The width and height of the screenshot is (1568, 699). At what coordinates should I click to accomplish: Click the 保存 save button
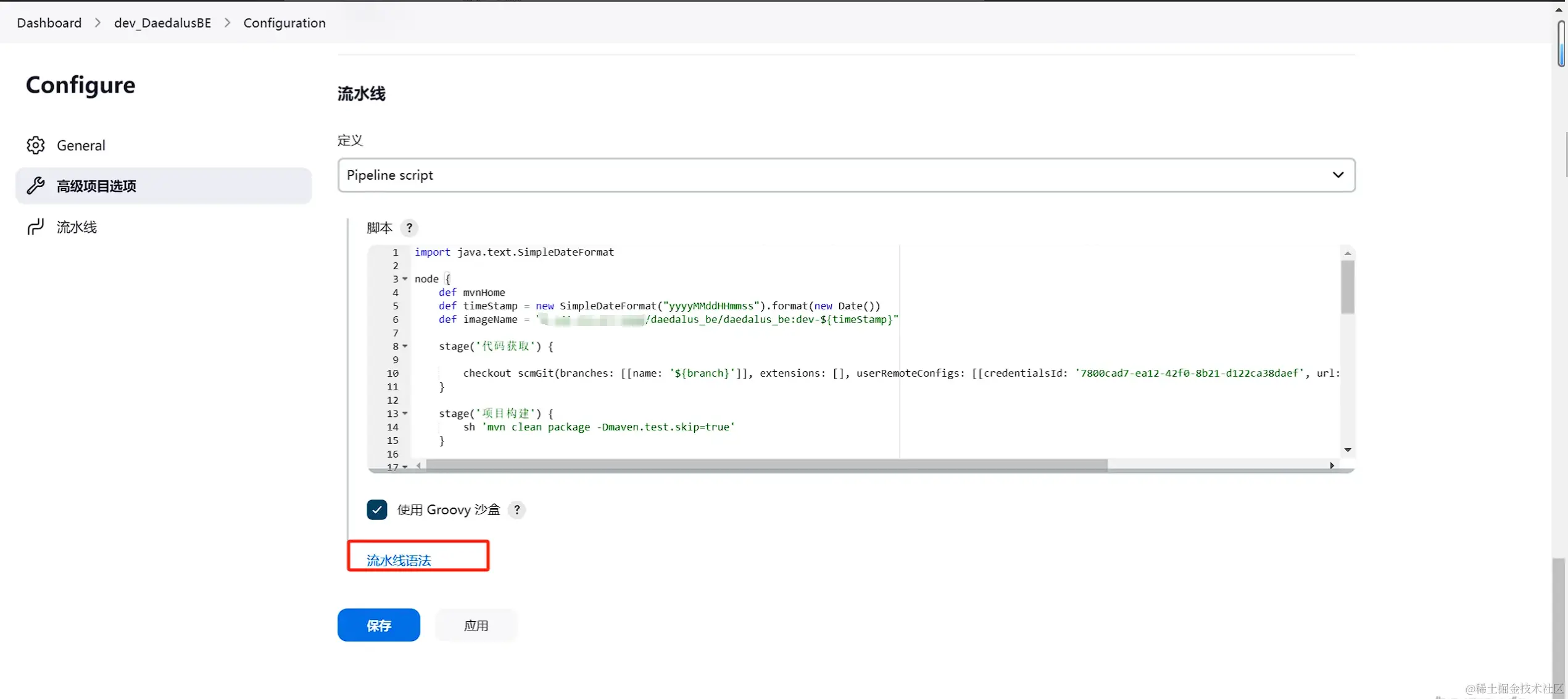(378, 626)
